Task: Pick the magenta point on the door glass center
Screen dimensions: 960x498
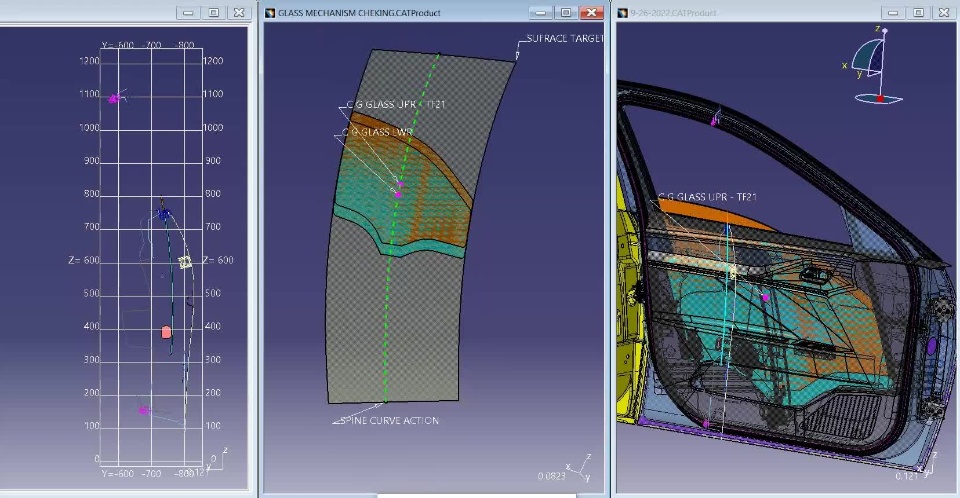Action: [x=765, y=298]
